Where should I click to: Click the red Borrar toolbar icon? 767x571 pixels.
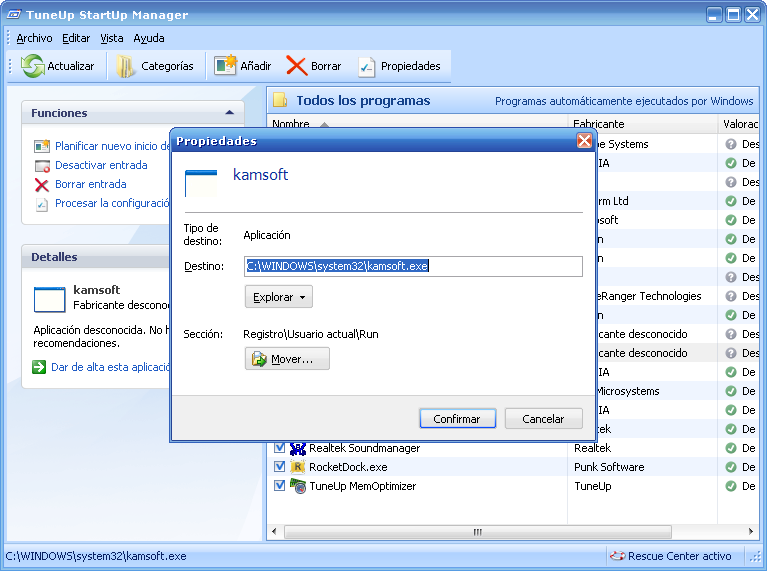tap(296, 66)
